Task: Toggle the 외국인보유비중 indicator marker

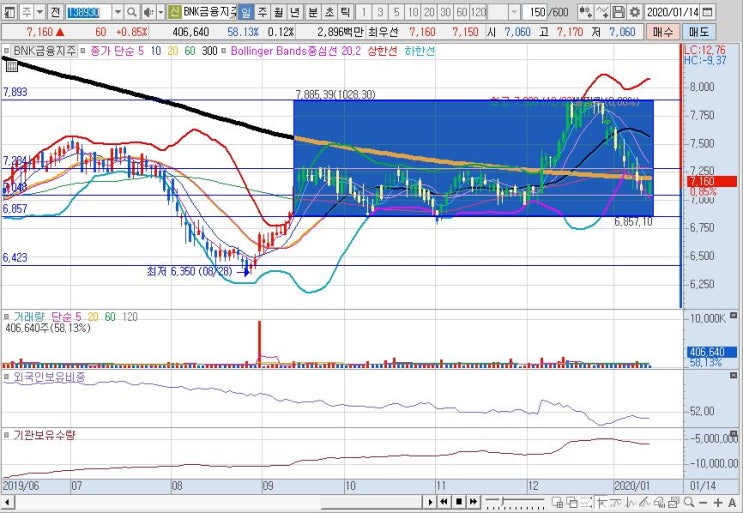Action: tap(6, 378)
